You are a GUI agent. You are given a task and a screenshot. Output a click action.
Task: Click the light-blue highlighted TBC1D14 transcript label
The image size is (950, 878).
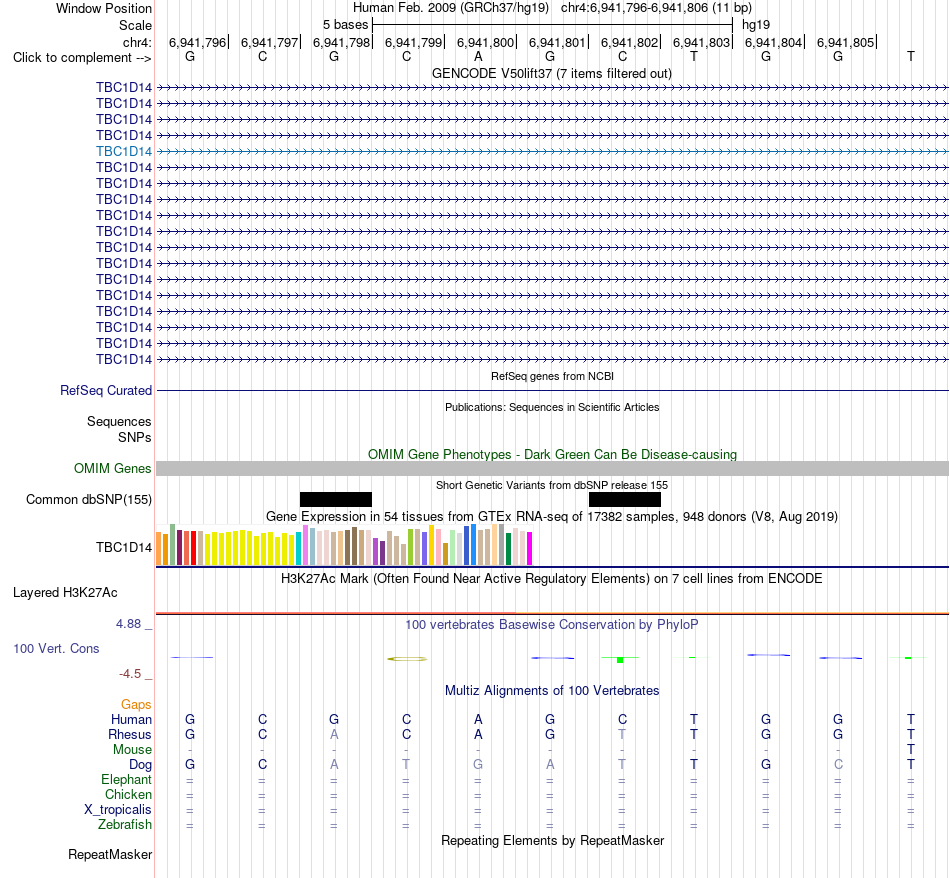(124, 151)
